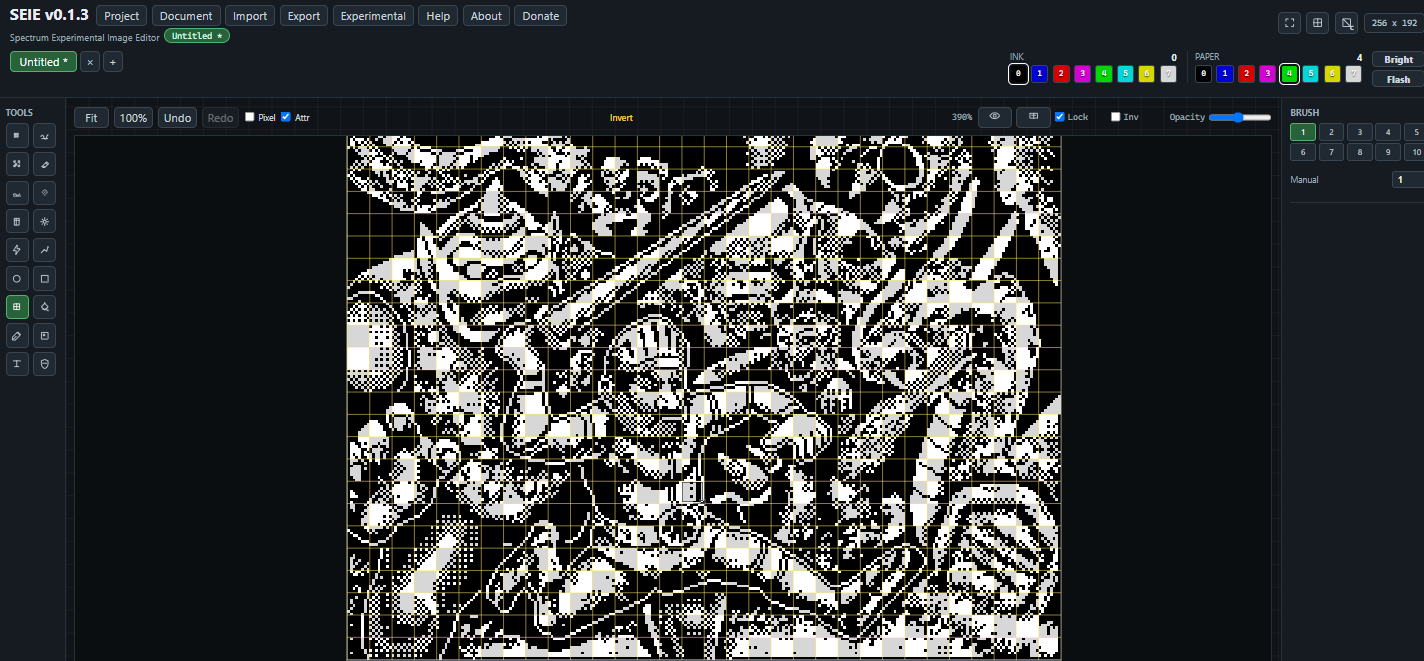
Task: Switch to the Untitled * document tab
Action: (x=44, y=62)
